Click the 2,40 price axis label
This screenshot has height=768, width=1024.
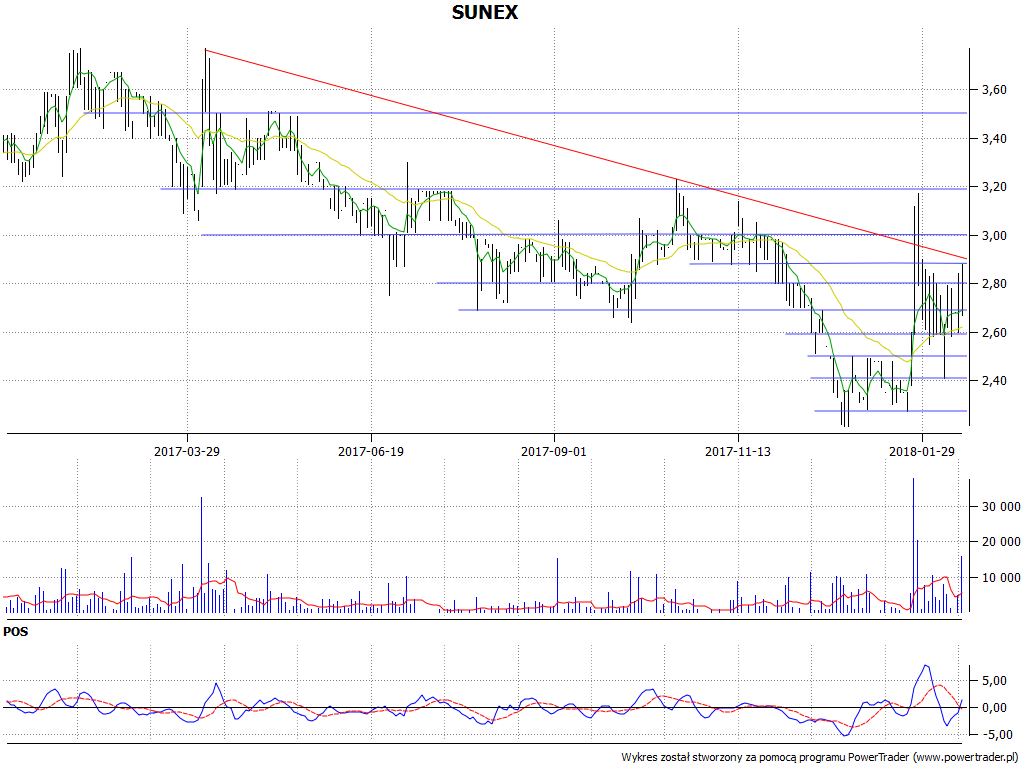point(993,381)
